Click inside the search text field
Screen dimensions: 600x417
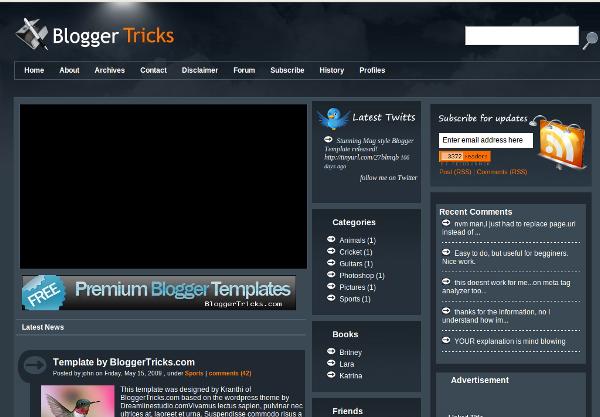pos(522,36)
